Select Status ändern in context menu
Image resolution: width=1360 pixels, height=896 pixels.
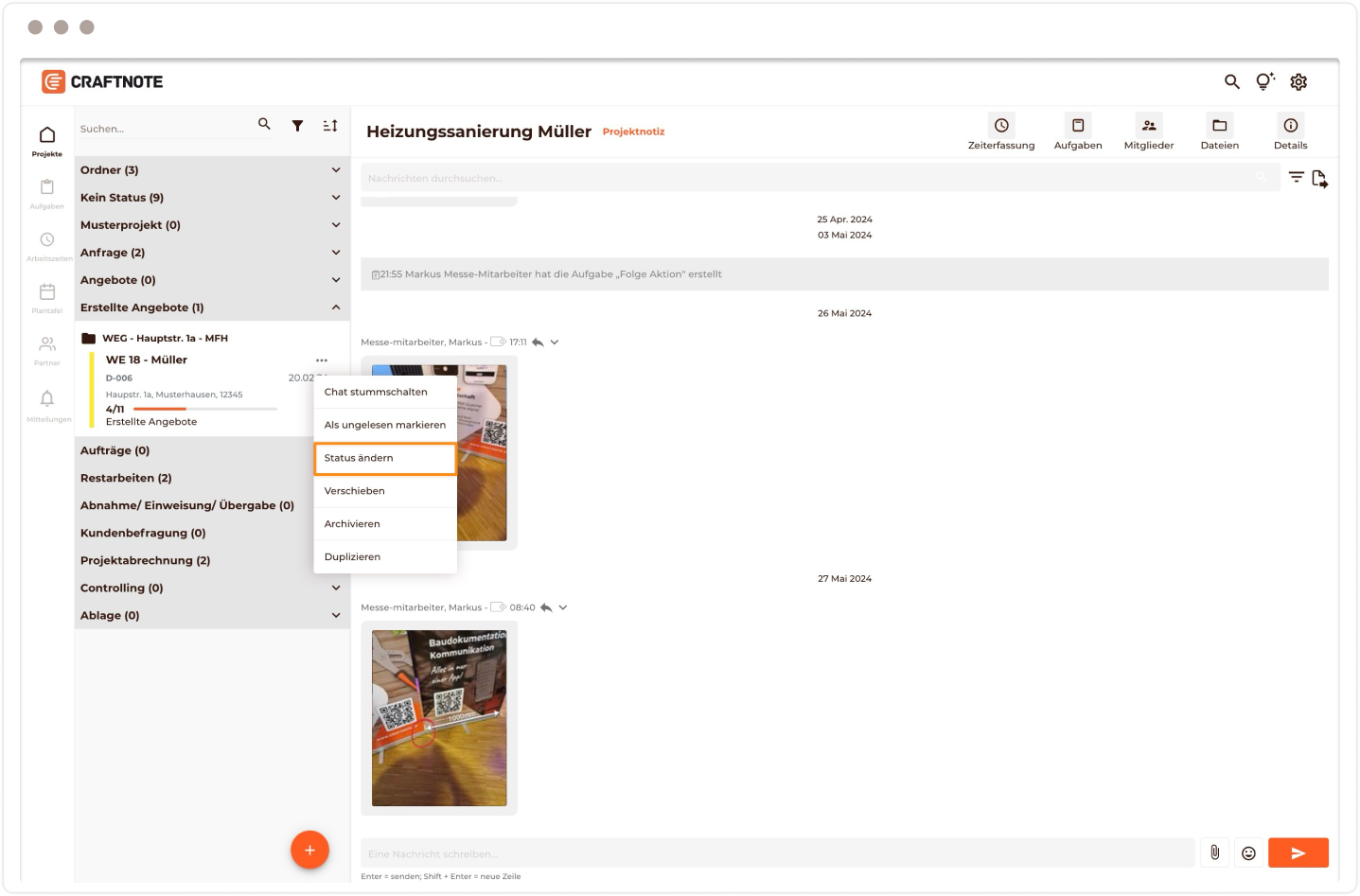tap(384, 458)
